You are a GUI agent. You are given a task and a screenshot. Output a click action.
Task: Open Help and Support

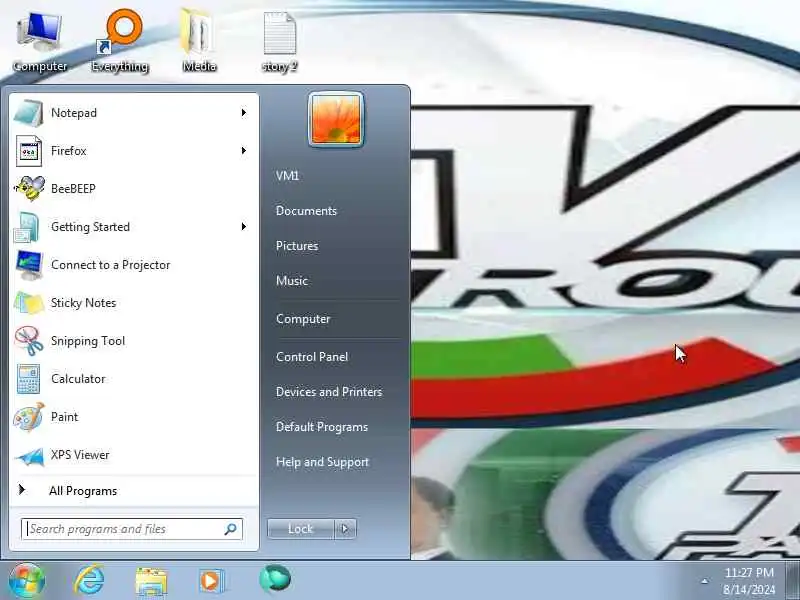(x=322, y=462)
